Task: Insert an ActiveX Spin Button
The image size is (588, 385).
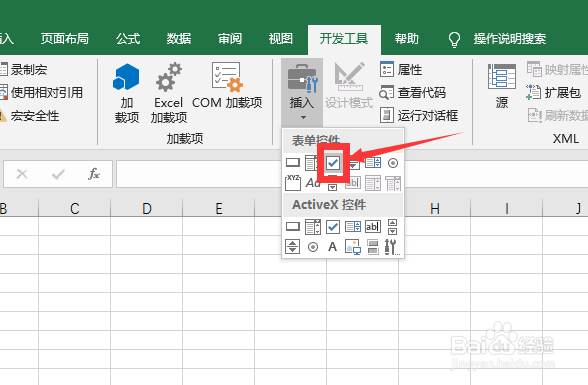Action: [292, 247]
